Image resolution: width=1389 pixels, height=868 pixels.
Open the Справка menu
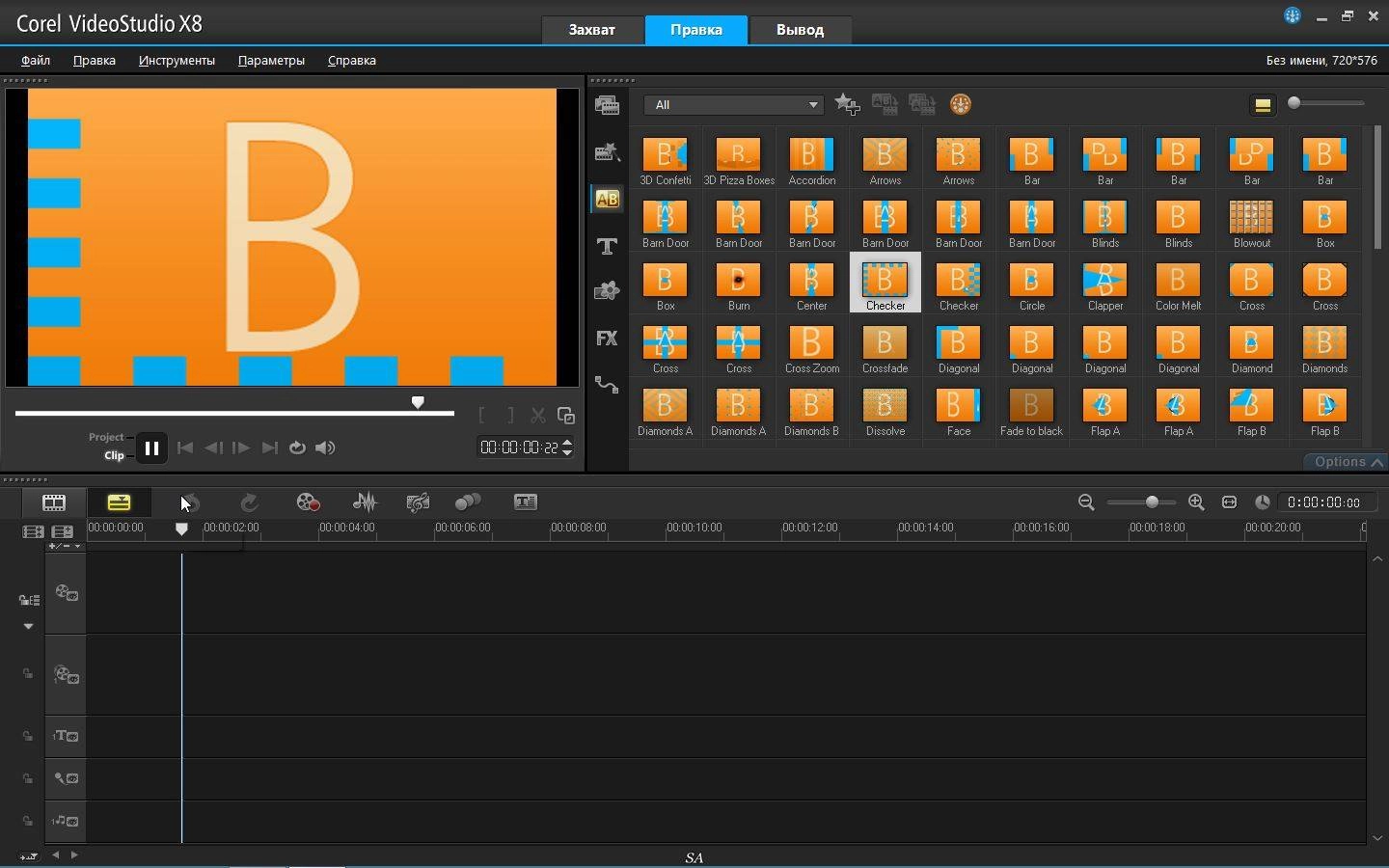tap(352, 60)
